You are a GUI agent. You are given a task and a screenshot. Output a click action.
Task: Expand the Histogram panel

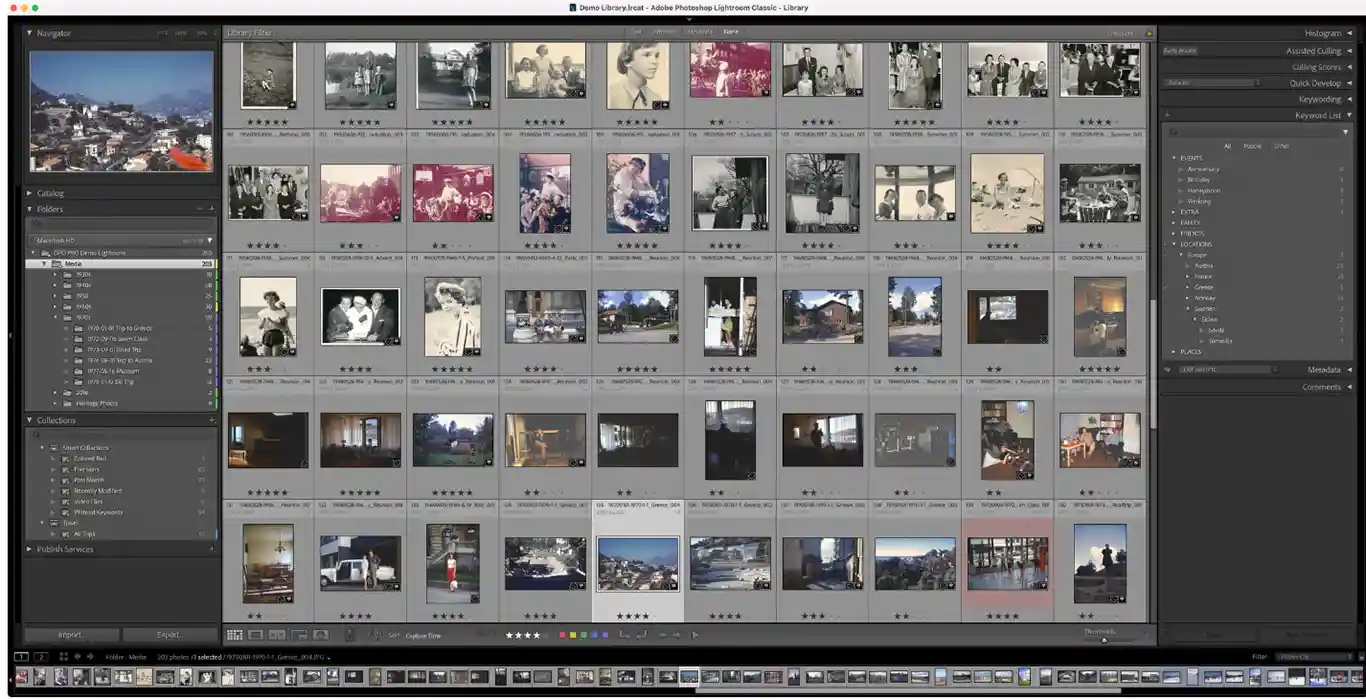coord(1349,33)
